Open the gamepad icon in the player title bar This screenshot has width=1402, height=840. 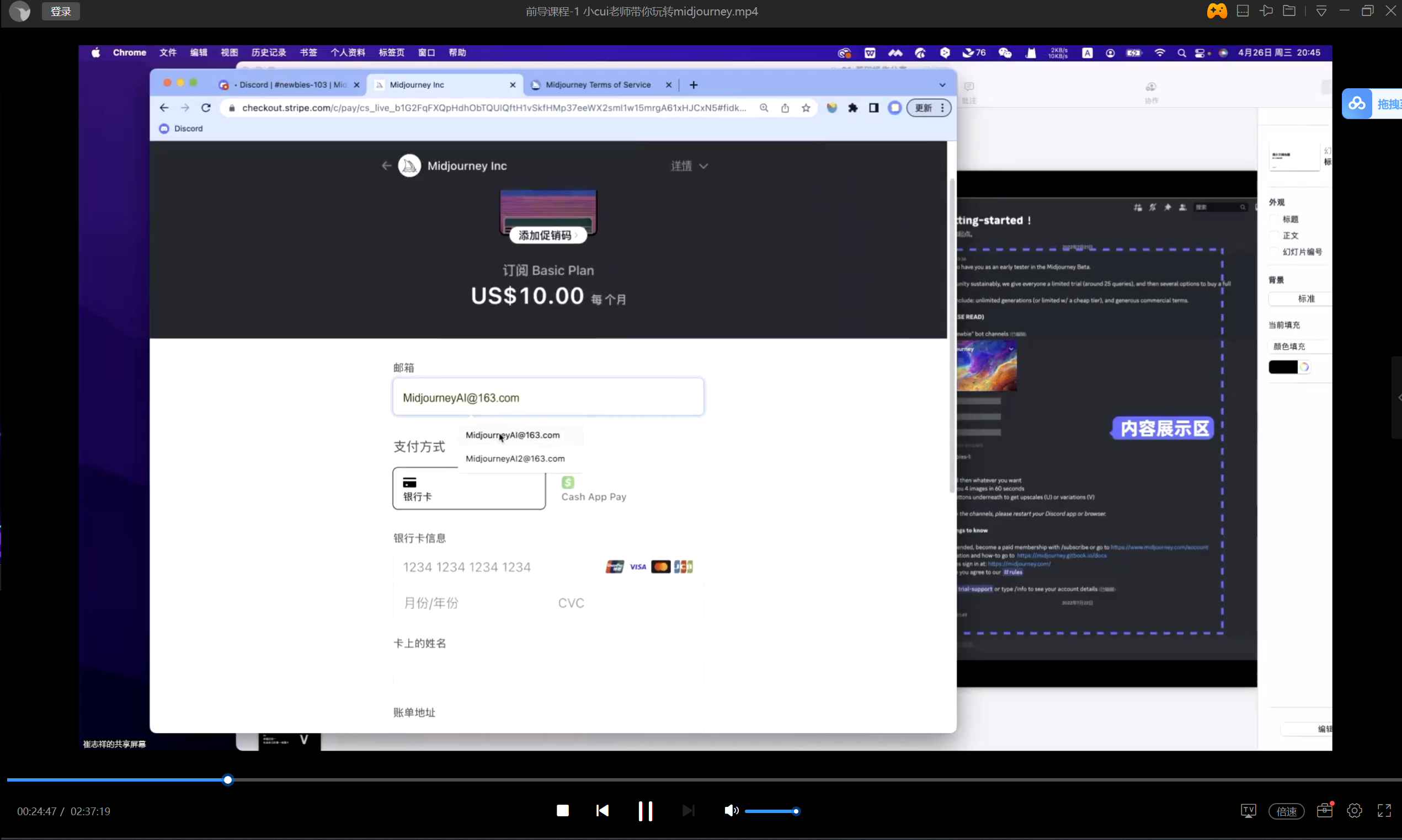(x=1216, y=10)
